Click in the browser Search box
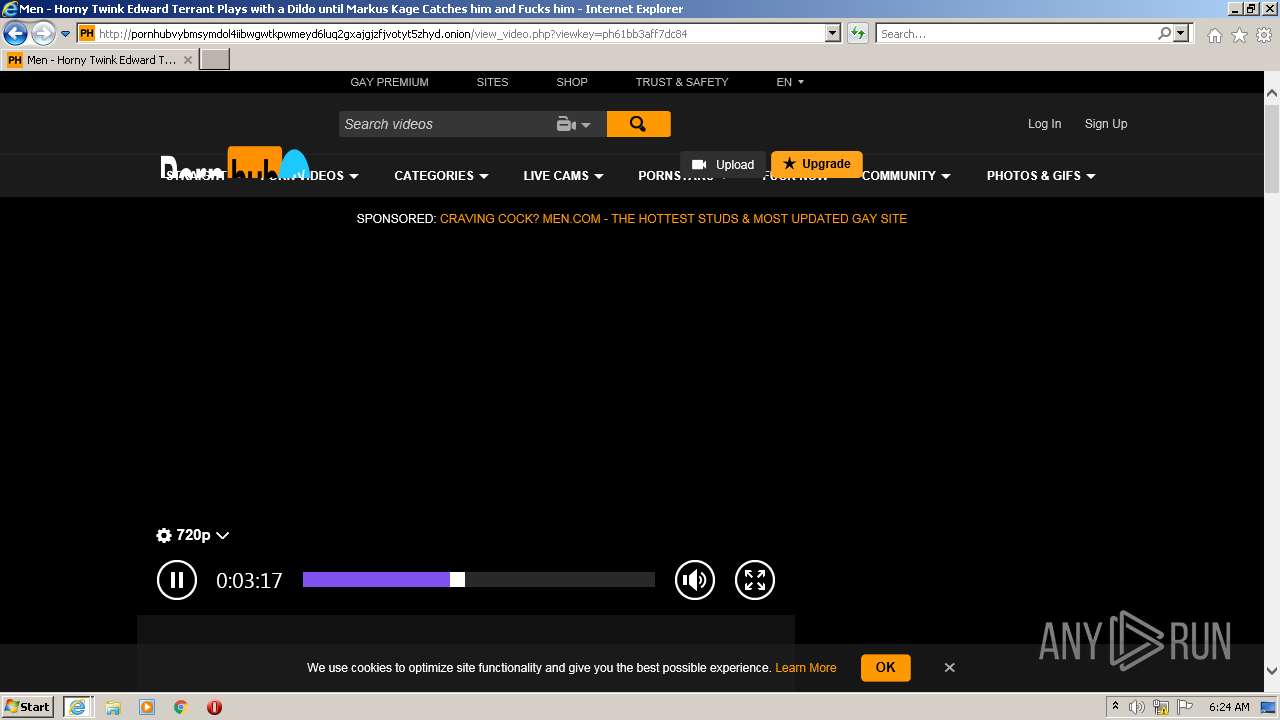Screen dimensions: 1280x720 tap(1015, 34)
